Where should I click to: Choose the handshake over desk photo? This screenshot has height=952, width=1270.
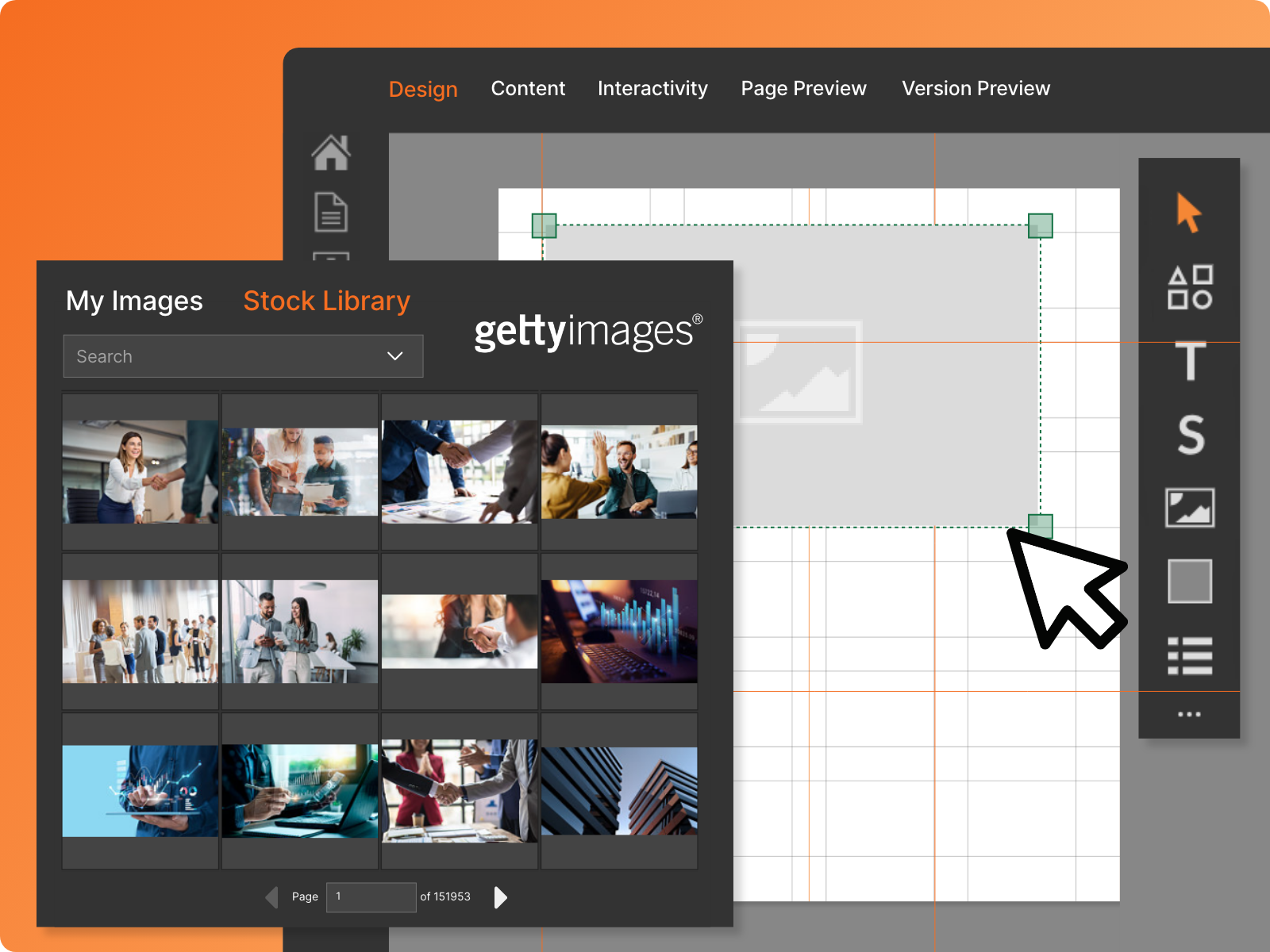[x=460, y=471]
